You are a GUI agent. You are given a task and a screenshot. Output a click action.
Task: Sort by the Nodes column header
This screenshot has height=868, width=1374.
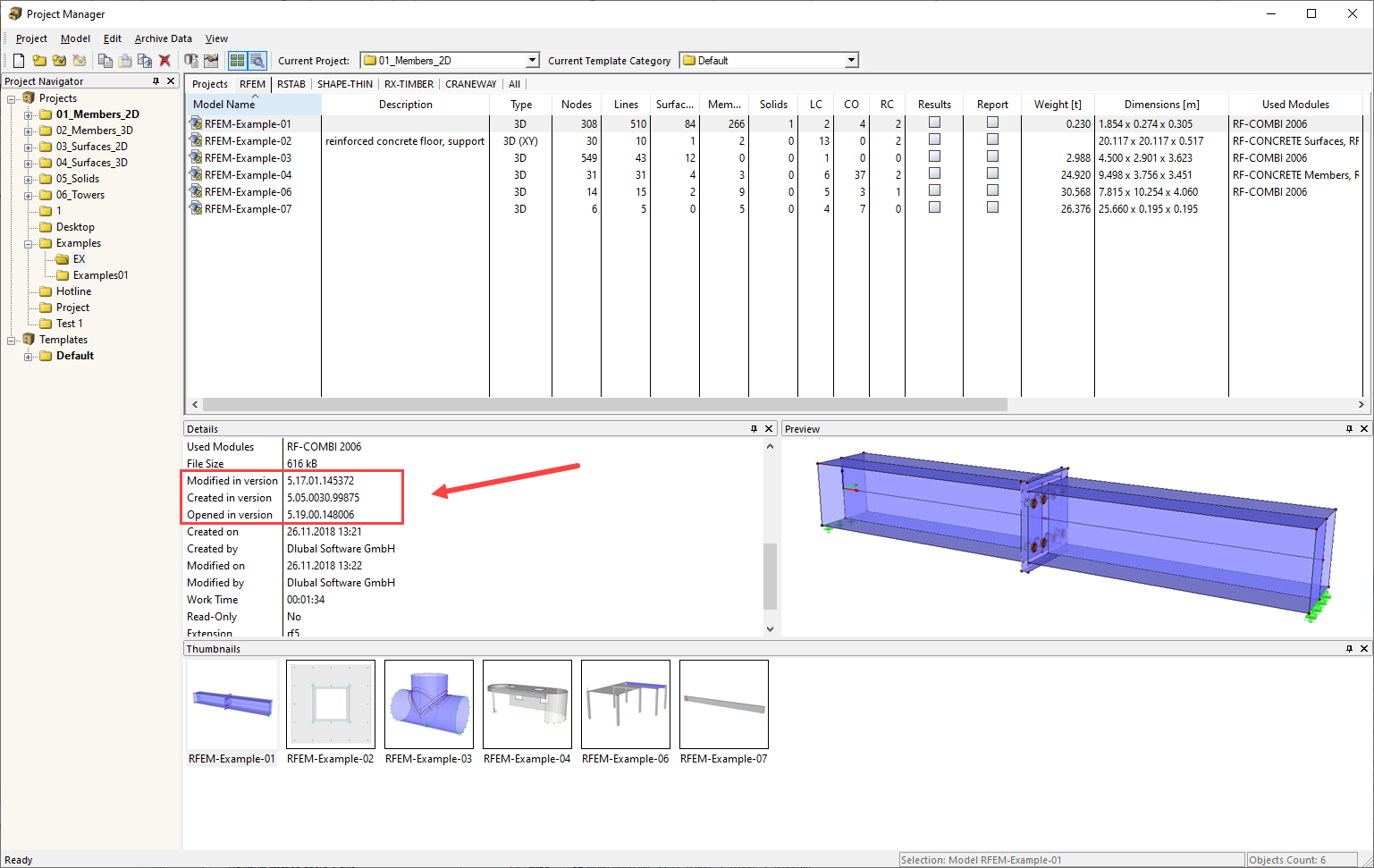(x=577, y=105)
